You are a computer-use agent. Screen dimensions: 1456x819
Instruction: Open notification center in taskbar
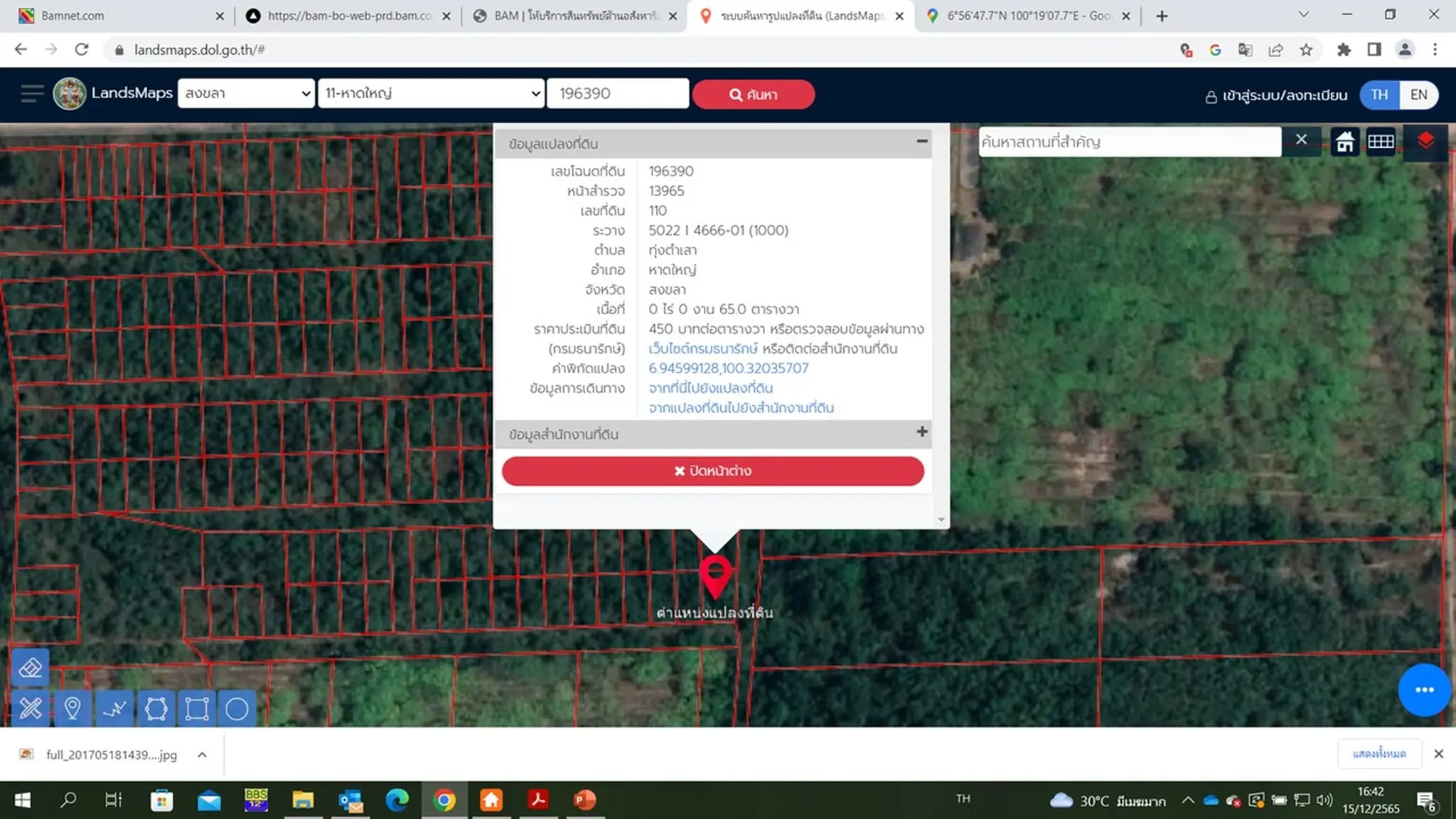(x=1425, y=801)
